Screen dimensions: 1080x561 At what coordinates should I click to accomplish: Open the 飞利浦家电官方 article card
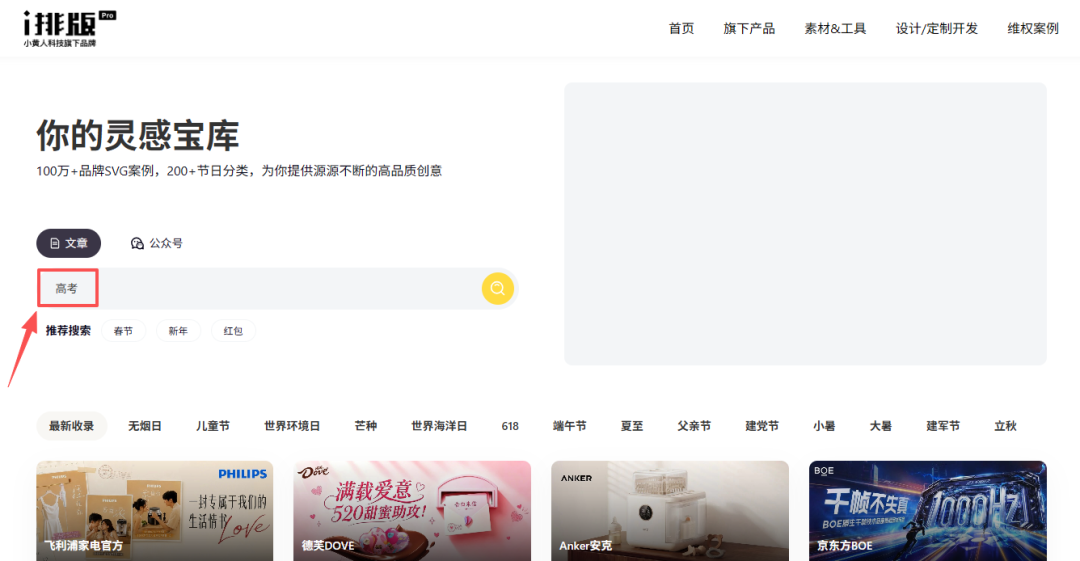point(155,511)
